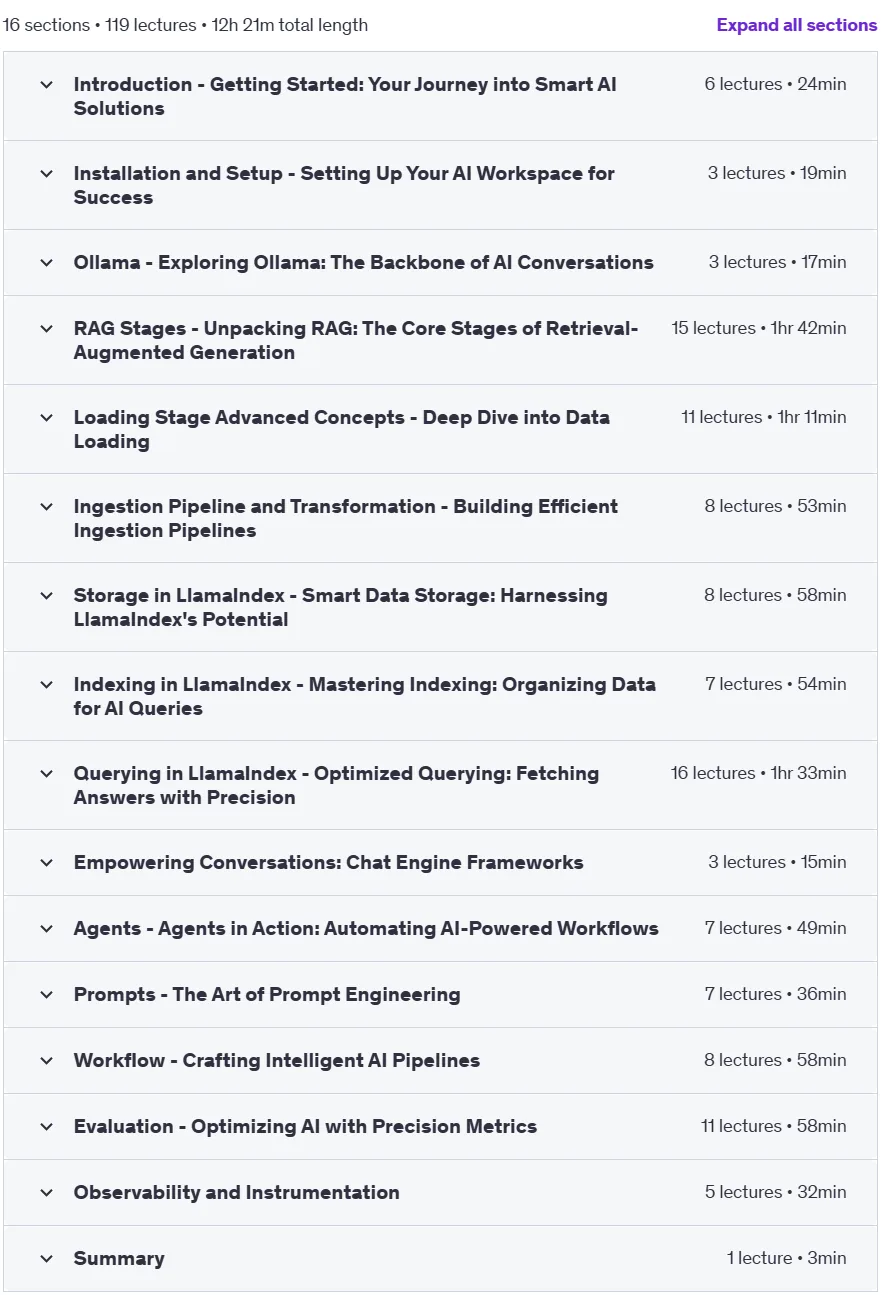Expand the RAG Stages section chevron
The height and width of the screenshot is (1295, 881).
pyautogui.click(x=46, y=329)
